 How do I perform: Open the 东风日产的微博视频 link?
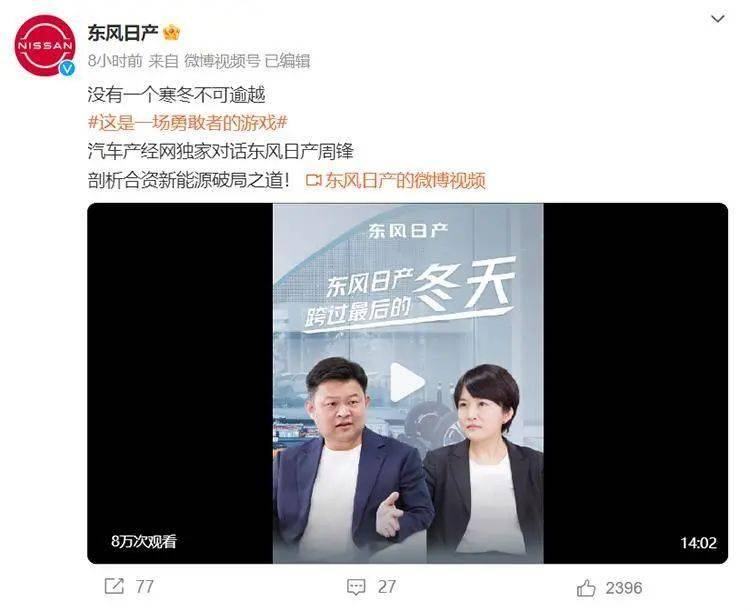point(406,180)
